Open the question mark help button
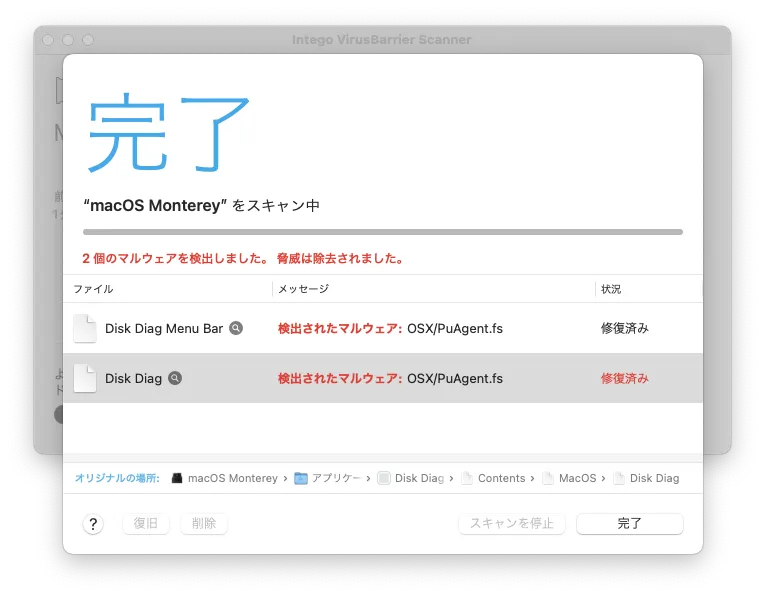 click(93, 524)
